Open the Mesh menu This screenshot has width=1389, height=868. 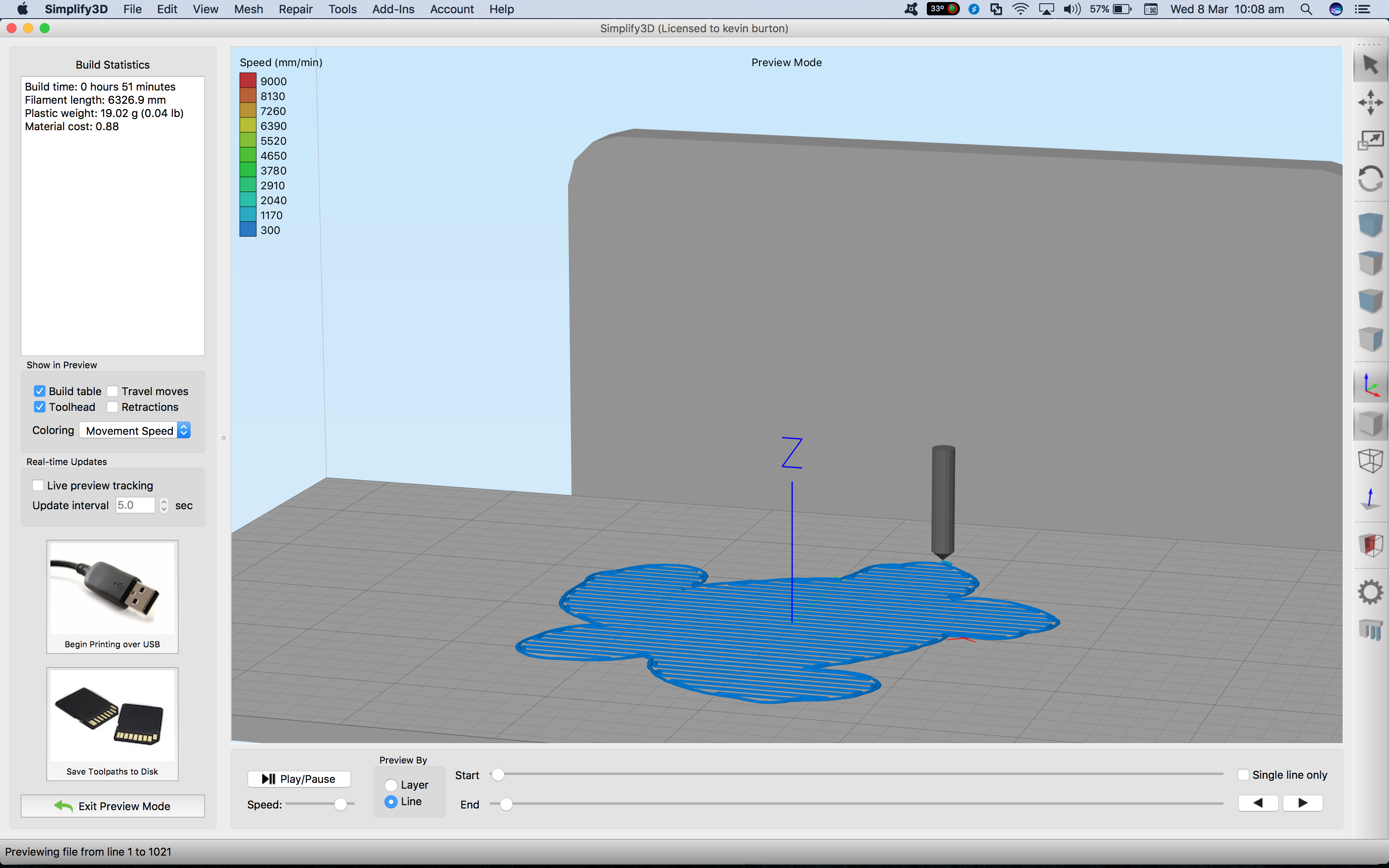point(248,9)
